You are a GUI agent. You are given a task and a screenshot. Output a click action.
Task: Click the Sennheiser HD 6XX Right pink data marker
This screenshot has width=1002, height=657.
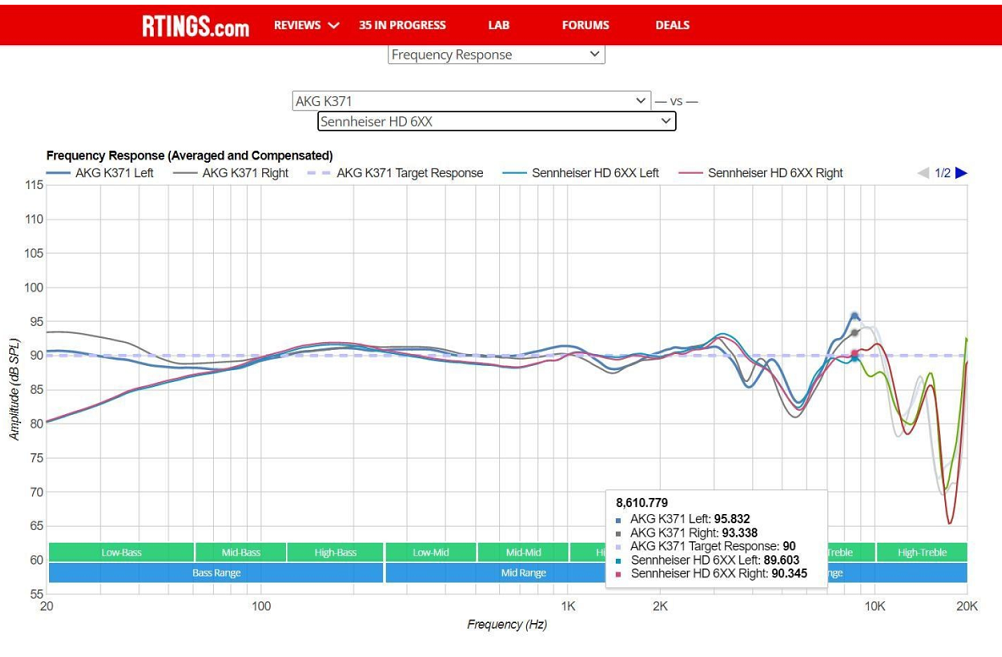(x=855, y=353)
